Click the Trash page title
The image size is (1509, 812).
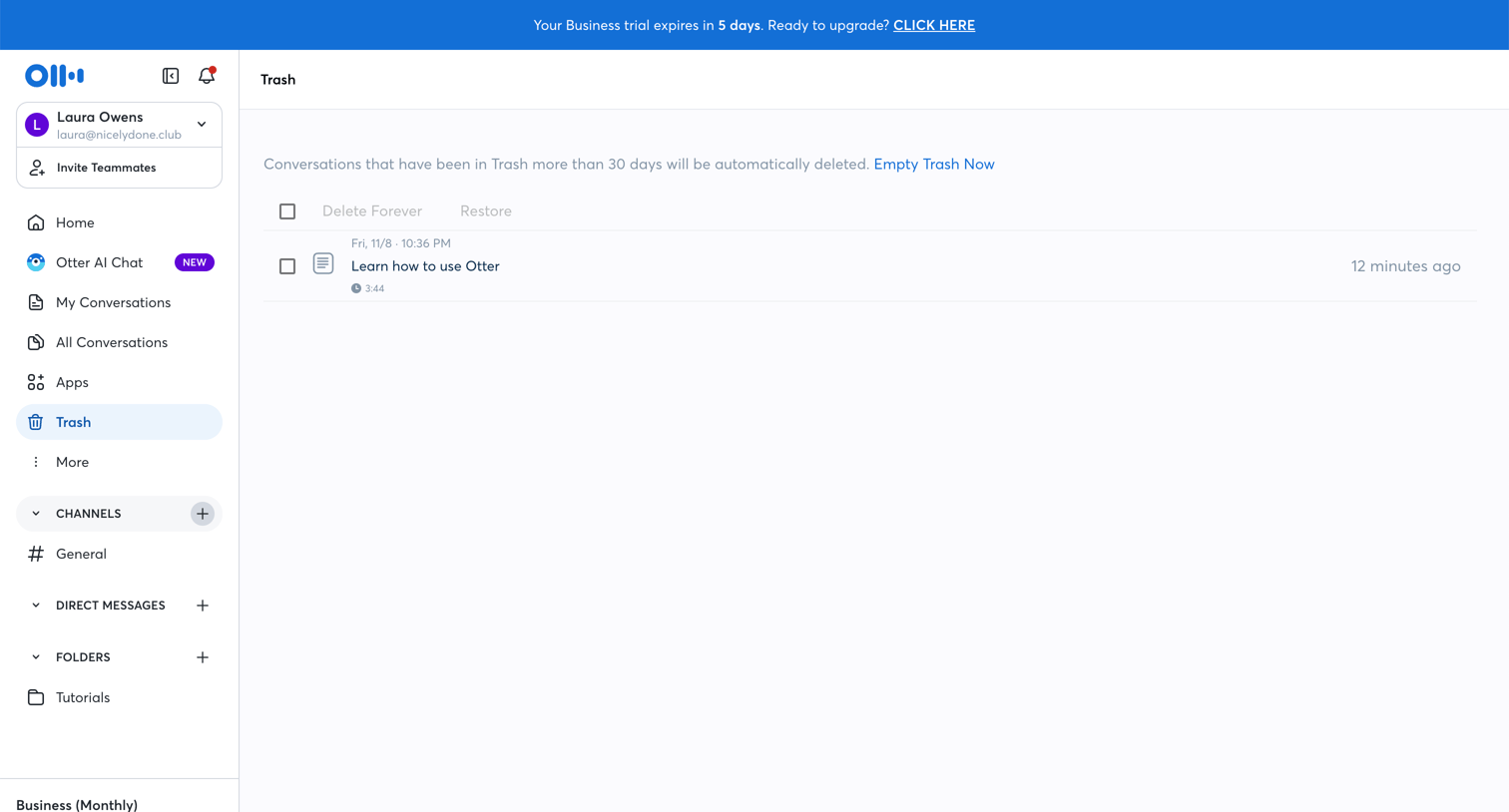(x=278, y=80)
